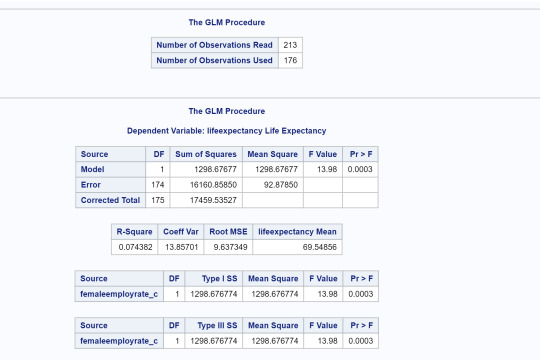
Task: Click the Corrected Total value 17459.53527
Action: coord(213,200)
